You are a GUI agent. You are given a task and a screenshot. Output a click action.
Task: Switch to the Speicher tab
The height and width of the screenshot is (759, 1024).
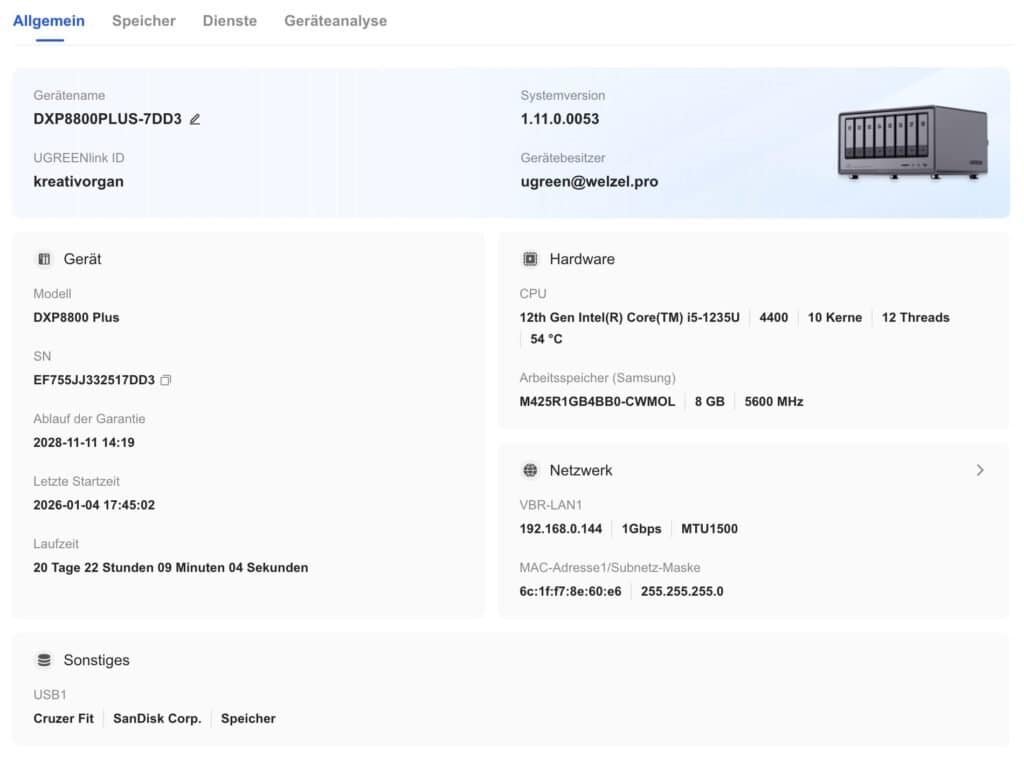(144, 21)
